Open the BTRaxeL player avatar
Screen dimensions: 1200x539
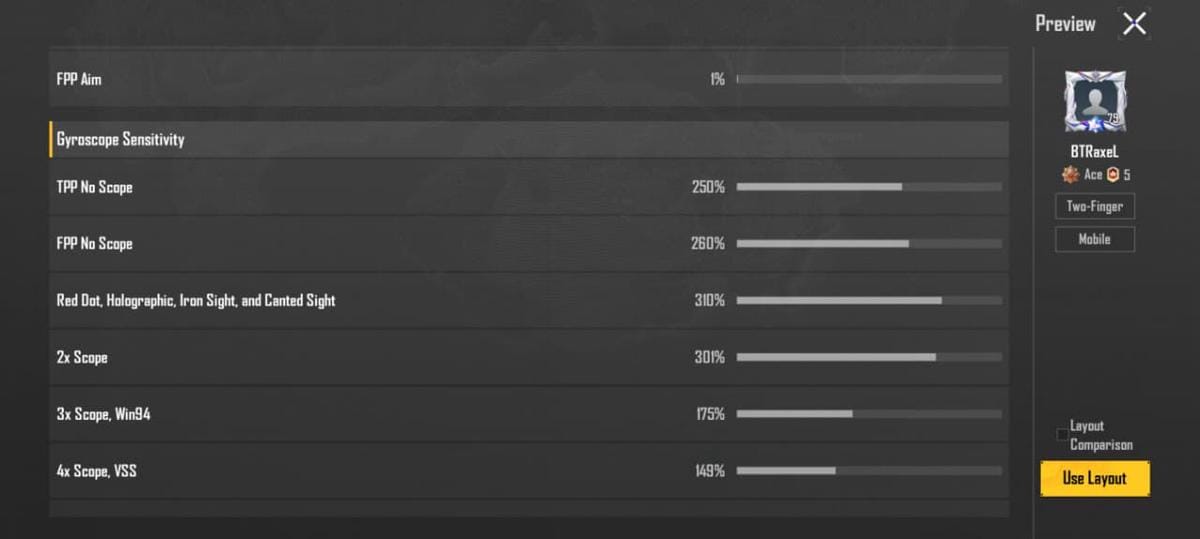[1094, 101]
